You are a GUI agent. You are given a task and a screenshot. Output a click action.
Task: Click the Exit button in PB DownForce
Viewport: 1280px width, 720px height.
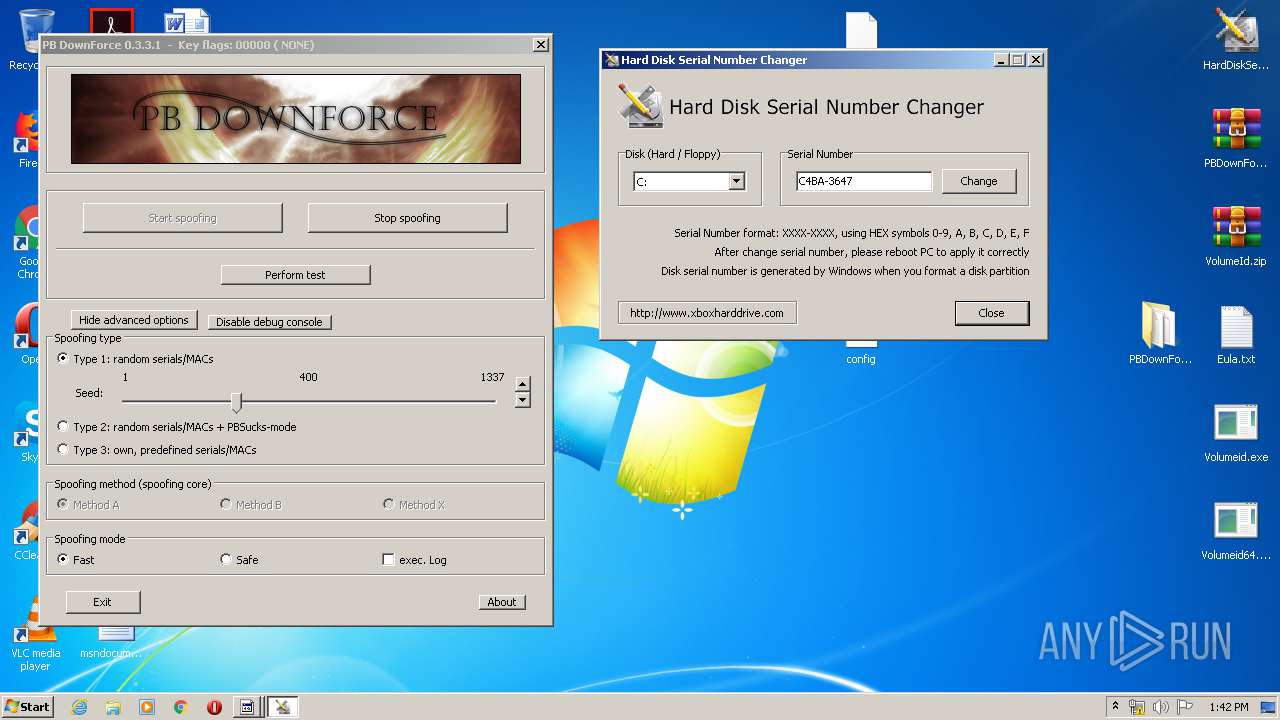point(103,602)
